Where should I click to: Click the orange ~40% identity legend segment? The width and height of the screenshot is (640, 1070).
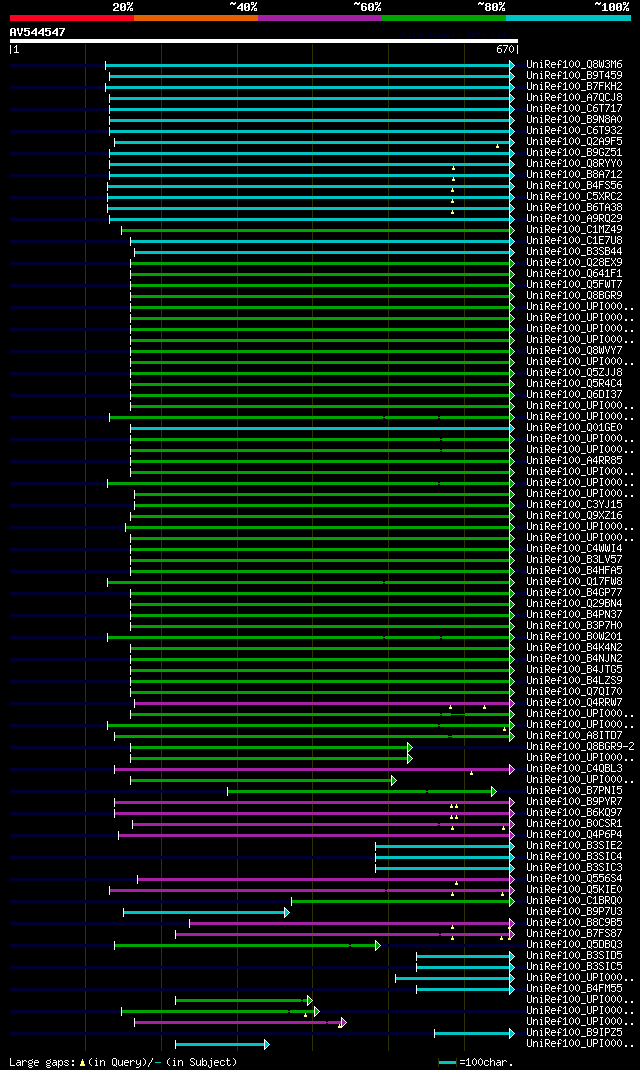[196, 18]
